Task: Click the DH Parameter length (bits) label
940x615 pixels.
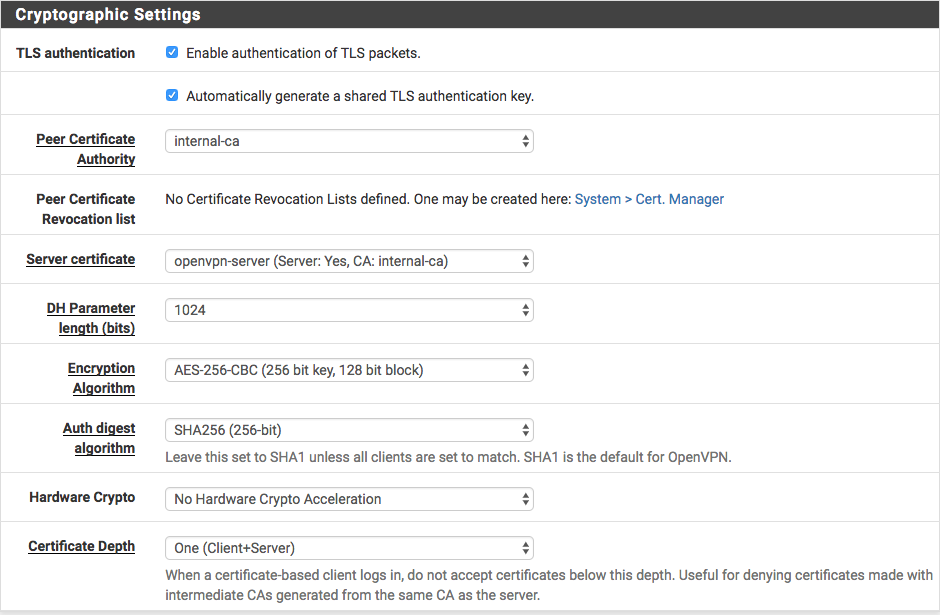Action: coord(90,318)
